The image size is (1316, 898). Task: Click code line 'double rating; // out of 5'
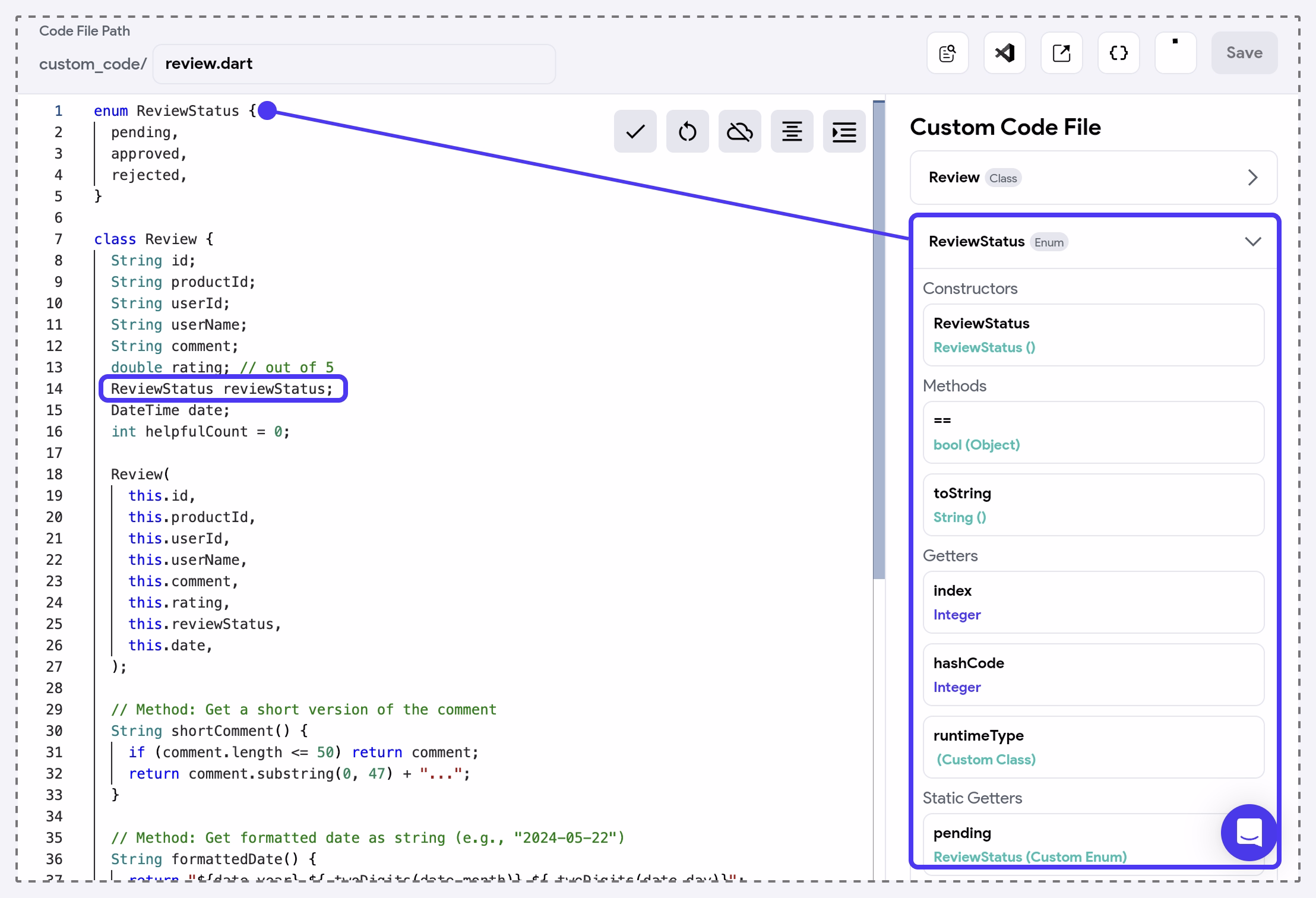pos(222,368)
